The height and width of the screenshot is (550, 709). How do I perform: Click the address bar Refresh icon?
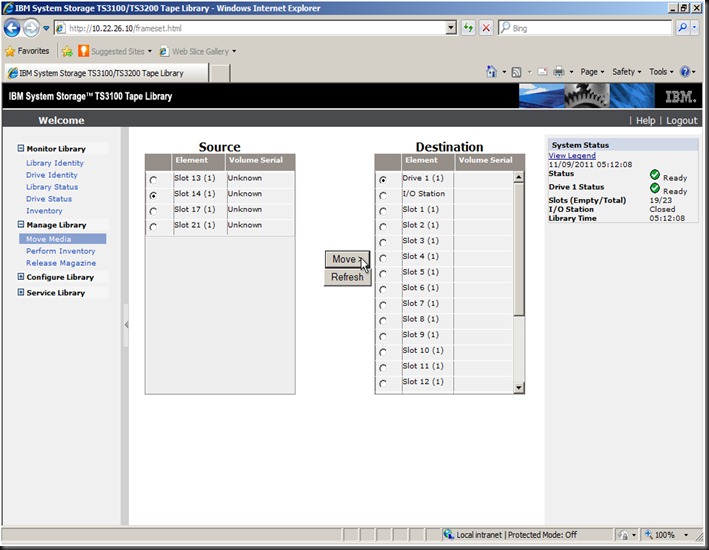click(x=468, y=28)
